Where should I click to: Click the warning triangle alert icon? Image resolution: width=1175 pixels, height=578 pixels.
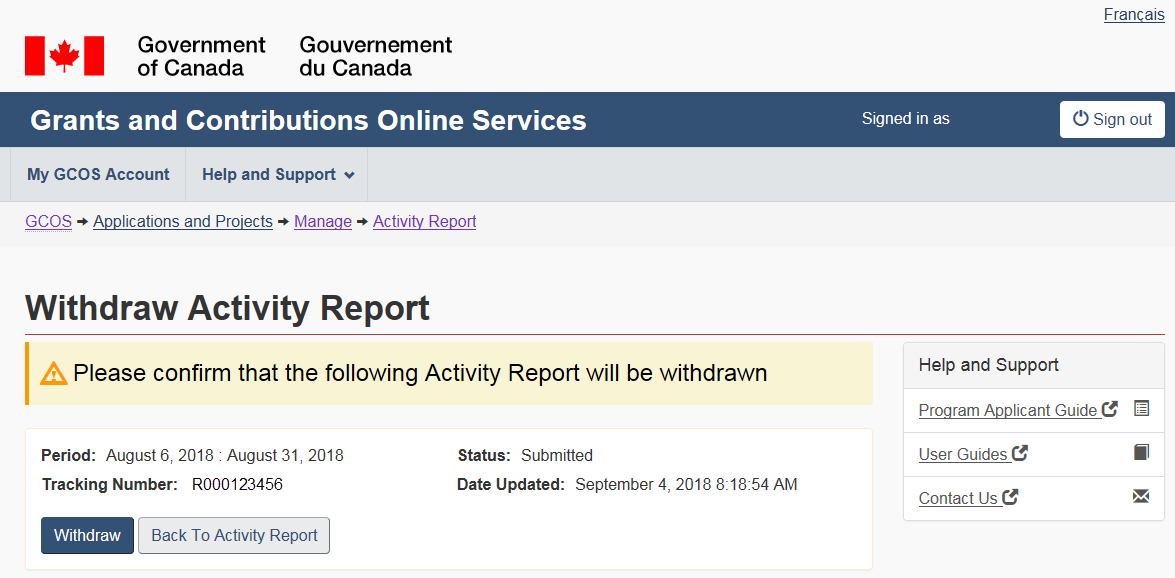pyautogui.click(x=53, y=374)
